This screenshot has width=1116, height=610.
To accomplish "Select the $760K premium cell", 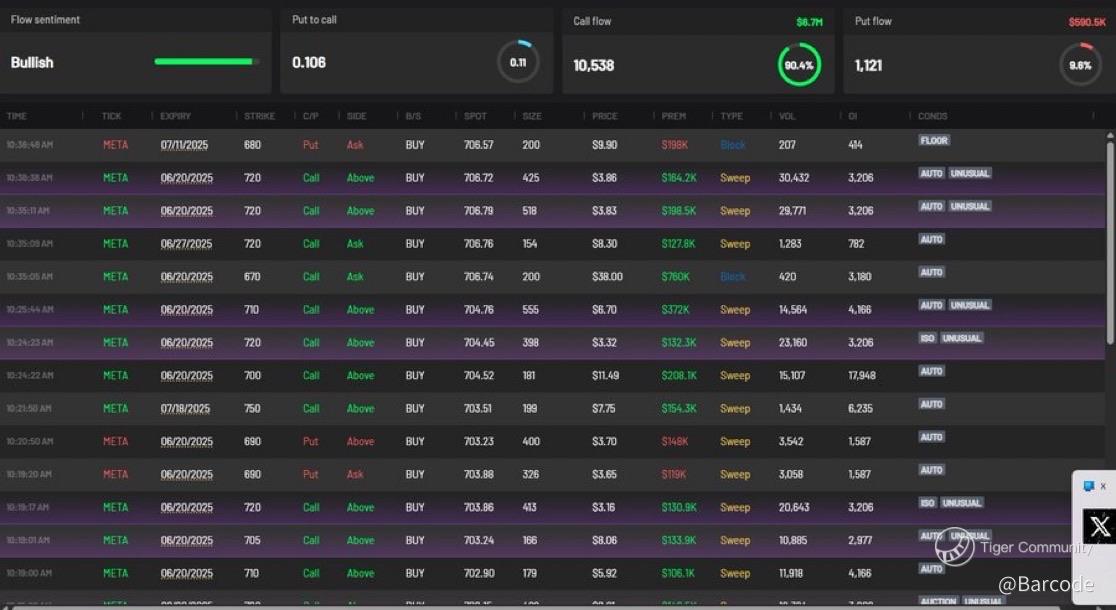I will [x=675, y=276].
